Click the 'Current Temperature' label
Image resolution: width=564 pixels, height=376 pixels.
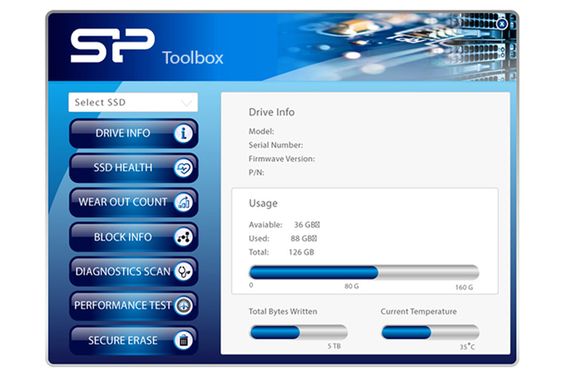pyautogui.click(x=419, y=312)
